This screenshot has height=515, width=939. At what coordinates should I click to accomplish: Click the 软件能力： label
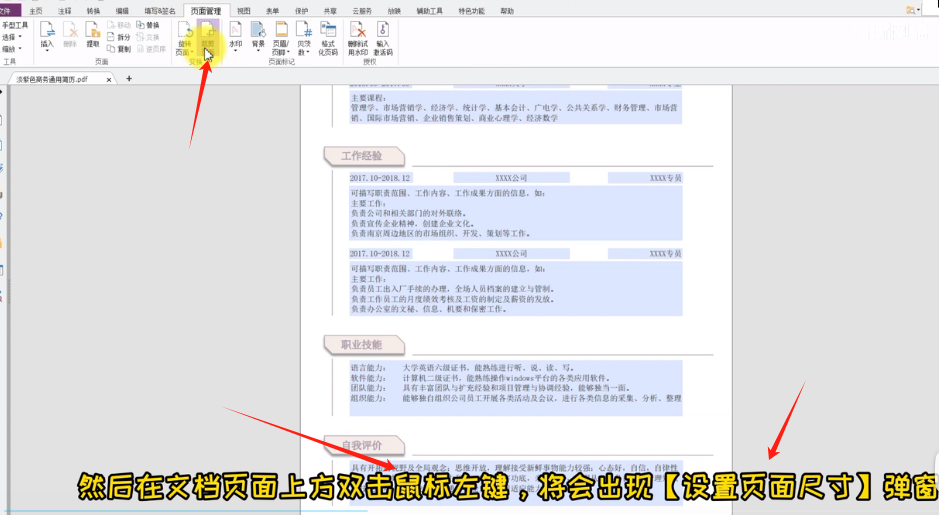point(368,378)
